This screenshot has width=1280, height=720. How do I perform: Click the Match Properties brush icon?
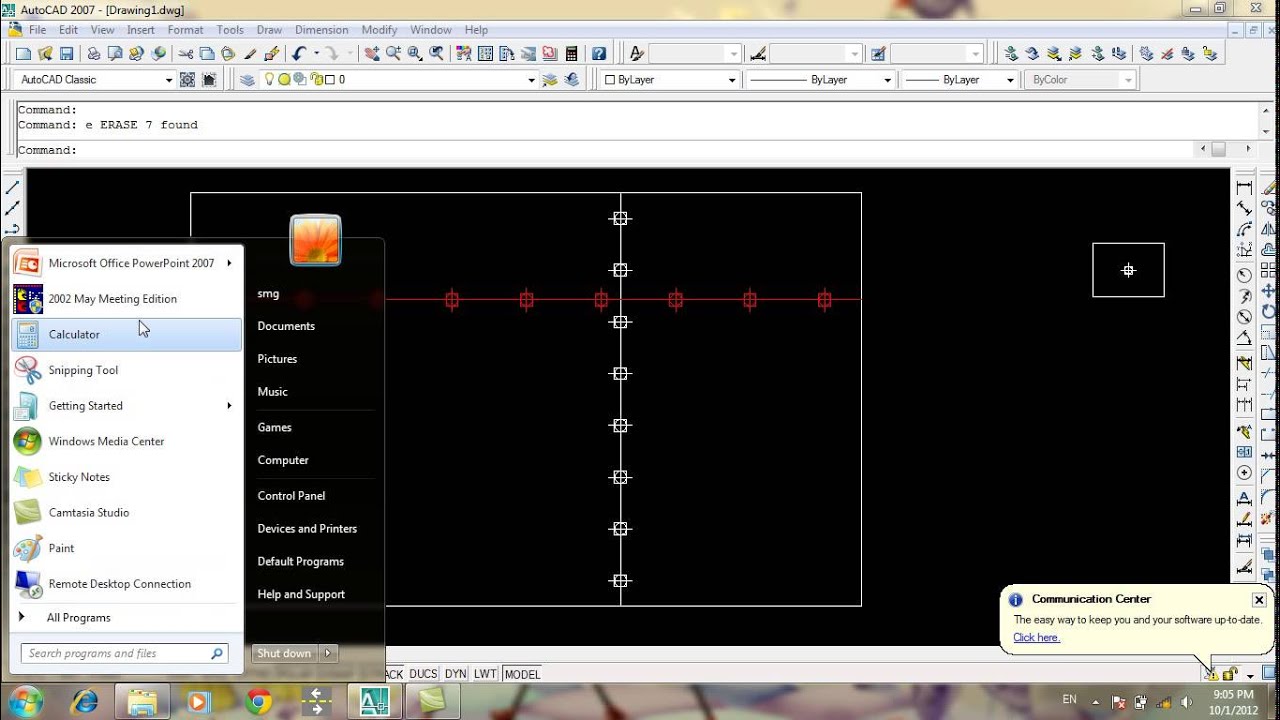[x=249, y=54]
